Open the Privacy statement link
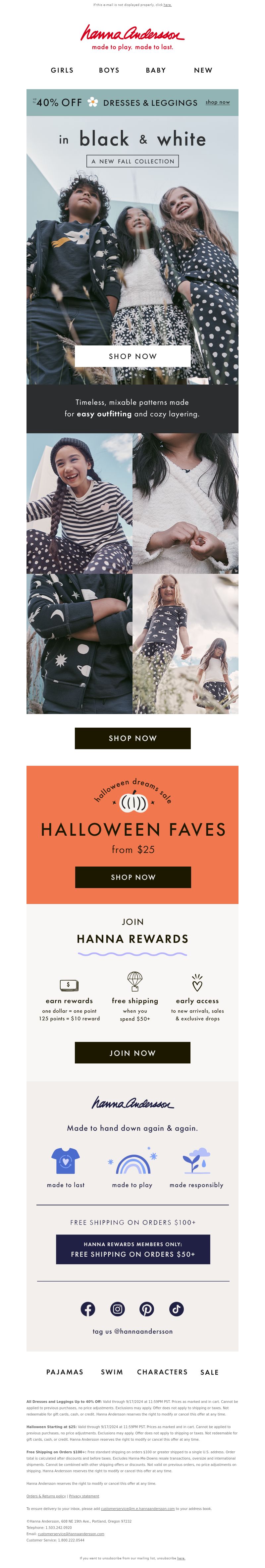This screenshot has height=1568, width=265. (x=84, y=1496)
